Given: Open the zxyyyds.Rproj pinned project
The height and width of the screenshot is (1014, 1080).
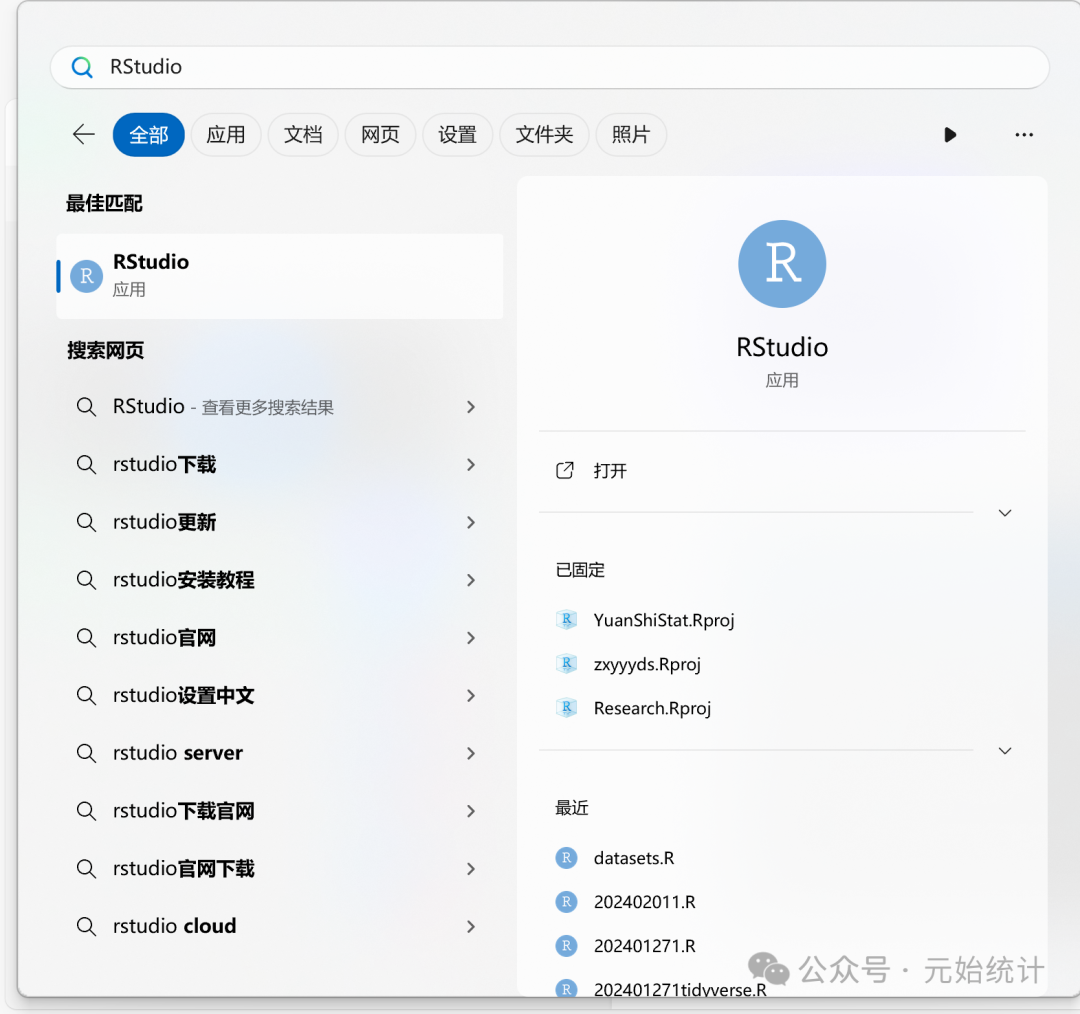Looking at the screenshot, I should click(x=646, y=664).
